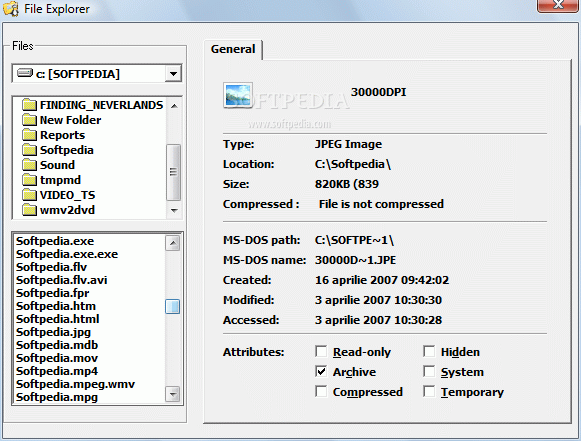Viewport: 581px width, 441px height.
Task: Click the File Explorer title bar icon
Action: (10, 9)
